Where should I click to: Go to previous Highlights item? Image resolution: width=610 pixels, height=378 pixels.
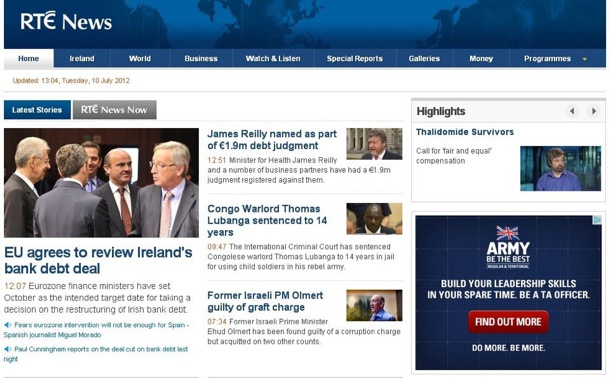[x=572, y=111]
